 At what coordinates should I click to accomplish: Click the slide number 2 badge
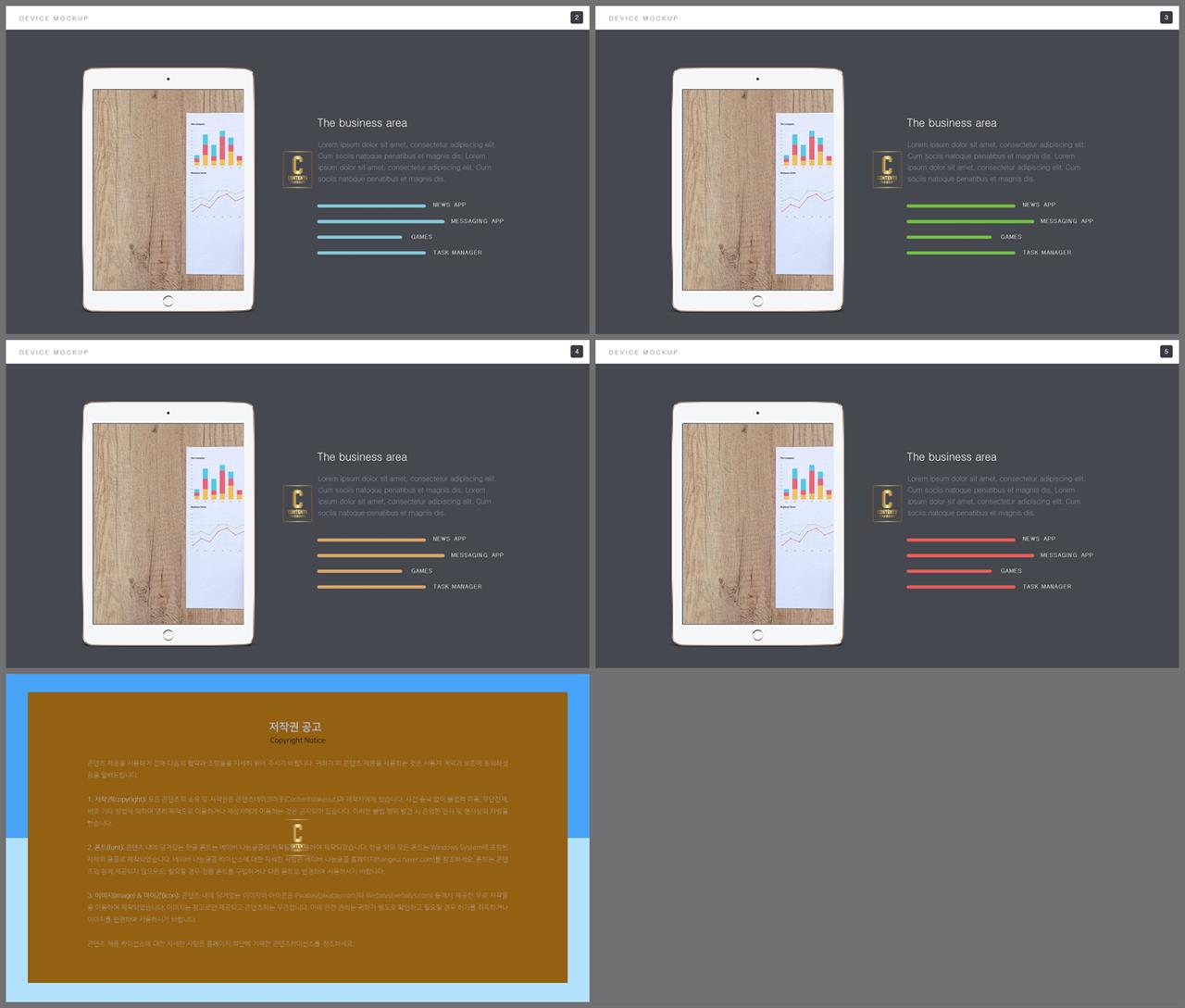point(577,18)
